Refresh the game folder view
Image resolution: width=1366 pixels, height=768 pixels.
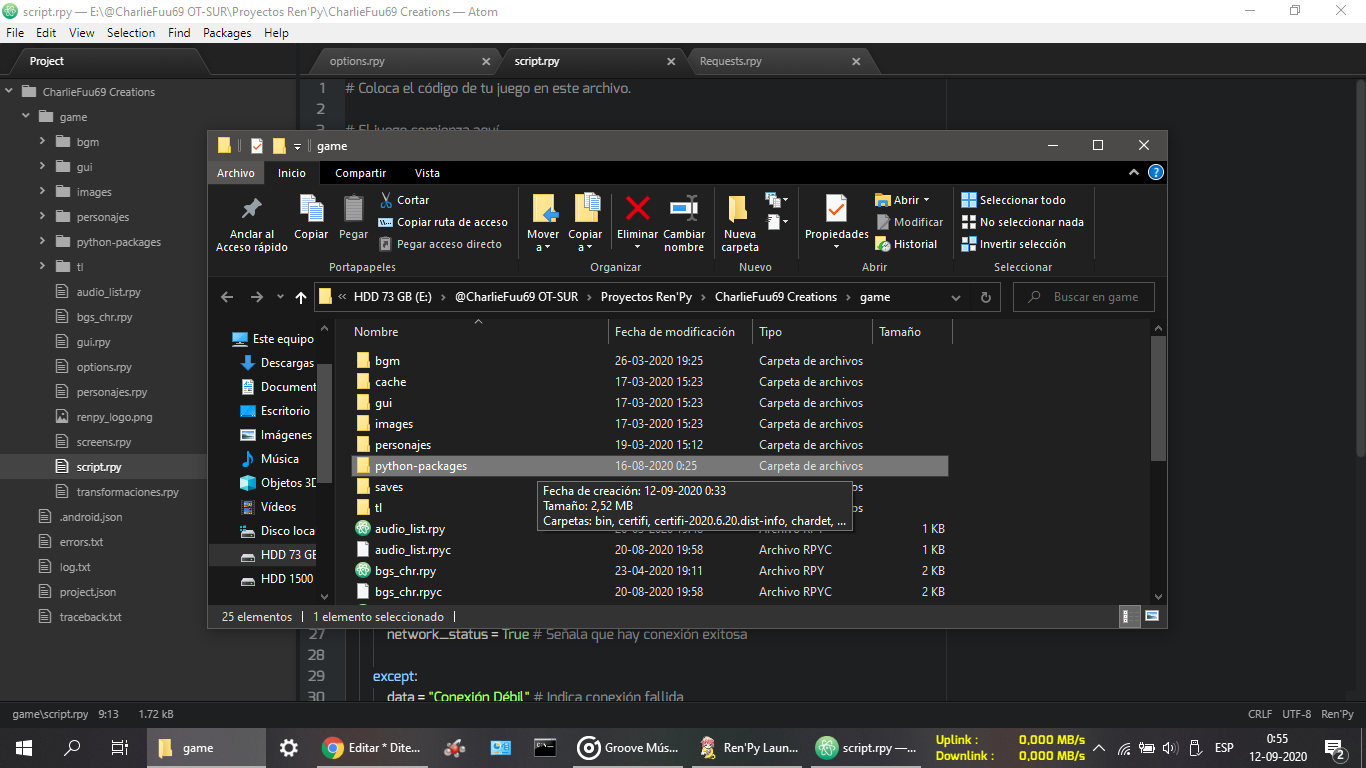985,297
